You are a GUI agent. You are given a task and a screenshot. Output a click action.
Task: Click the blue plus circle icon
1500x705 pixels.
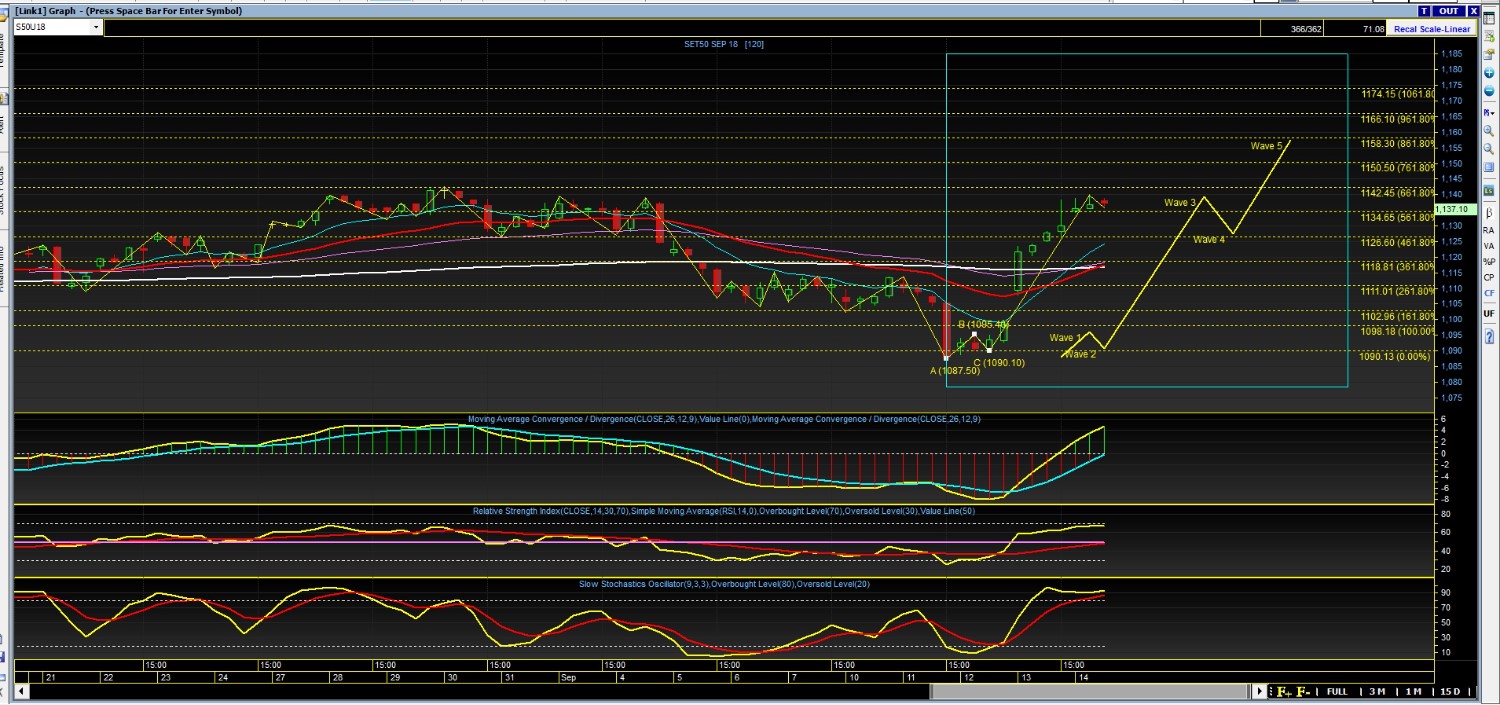tap(1488, 73)
